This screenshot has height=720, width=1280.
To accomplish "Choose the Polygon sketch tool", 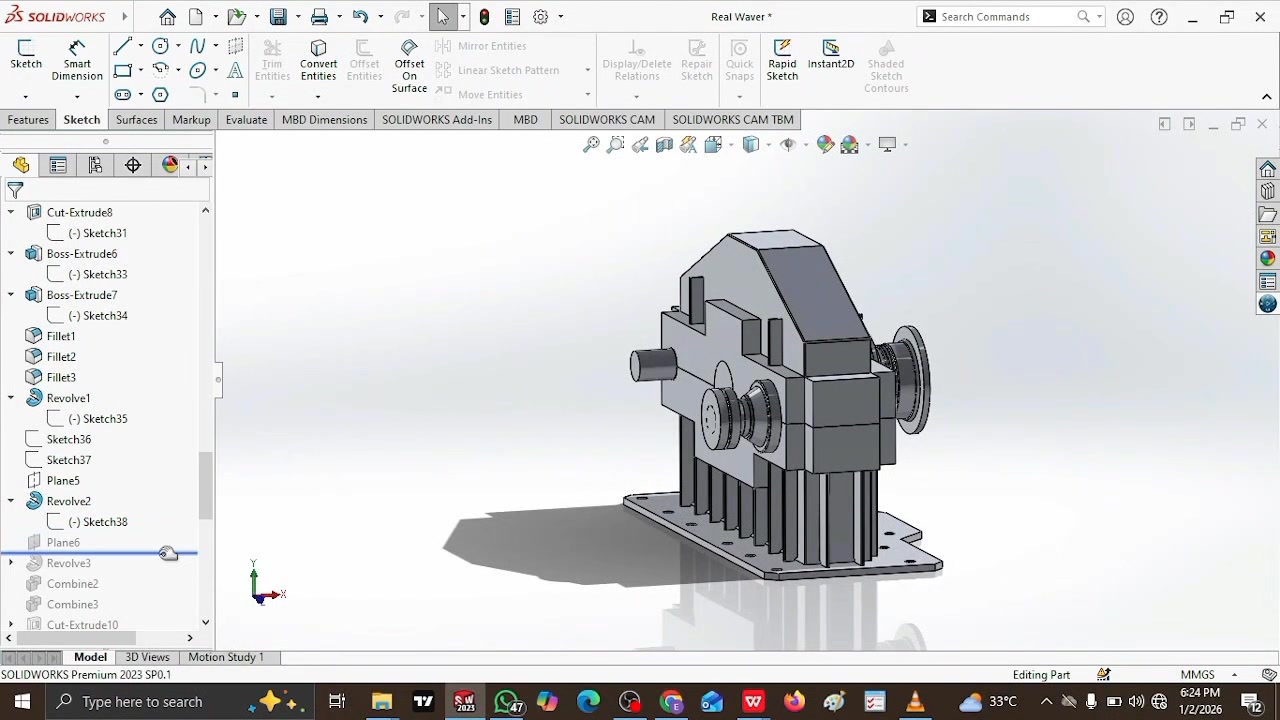I will coord(160,95).
